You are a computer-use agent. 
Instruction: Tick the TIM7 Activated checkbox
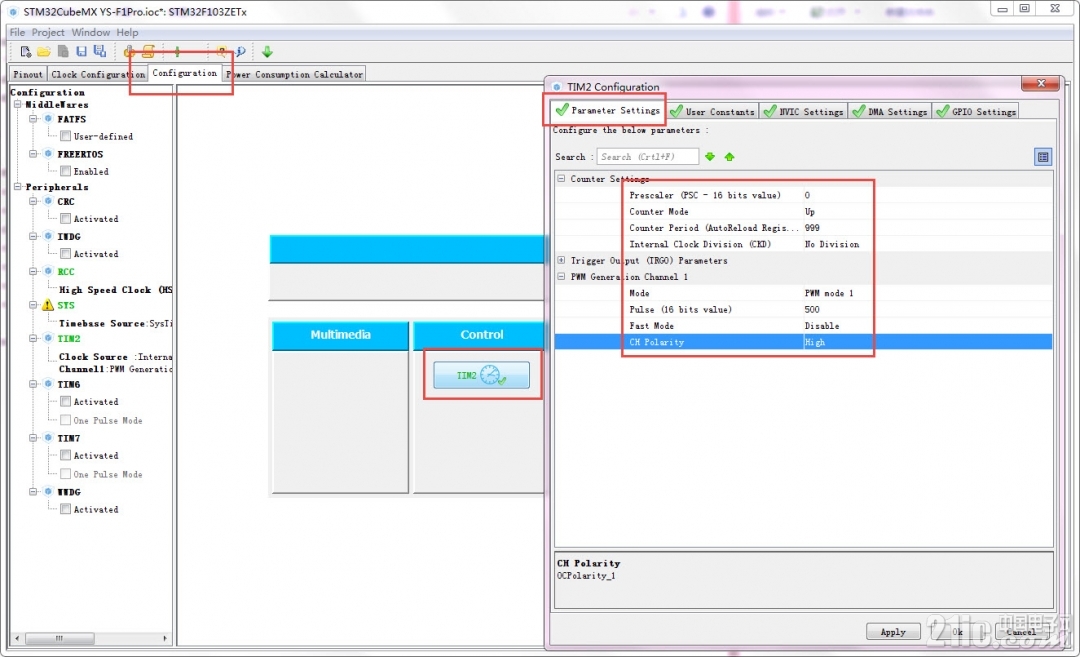click(x=65, y=455)
